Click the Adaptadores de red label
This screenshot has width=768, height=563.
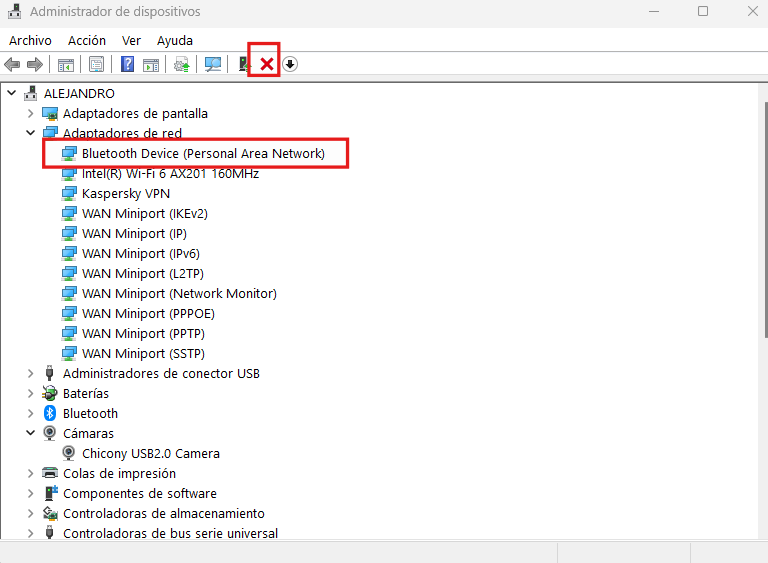tap(122, 133)
